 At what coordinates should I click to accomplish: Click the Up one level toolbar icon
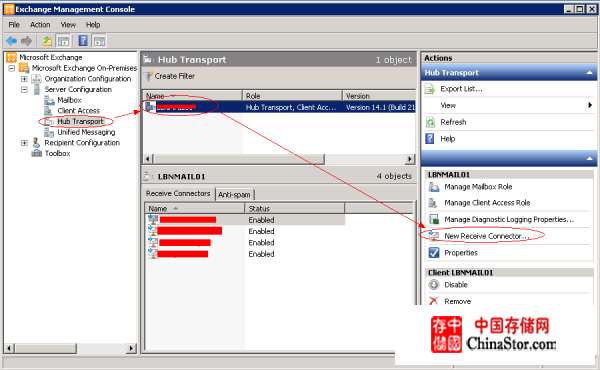(x=47, y=41)
